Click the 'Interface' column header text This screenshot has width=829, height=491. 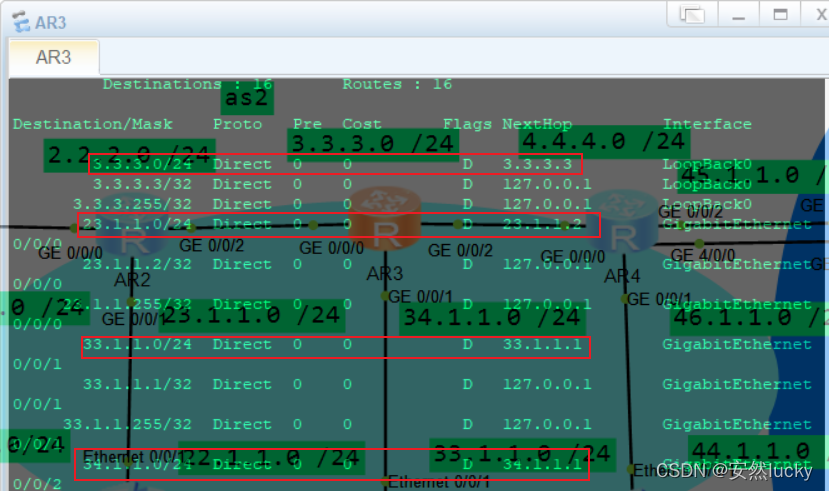707,124
